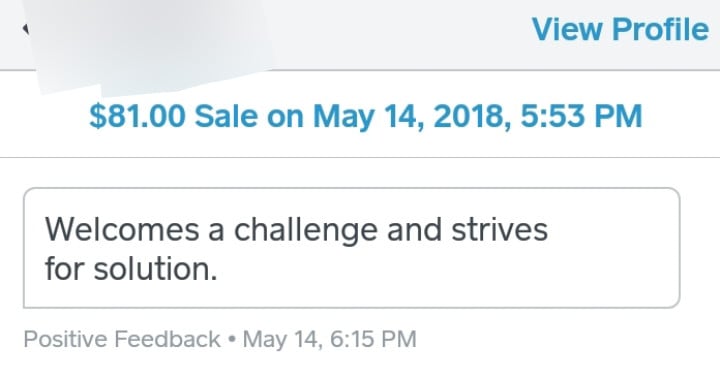Click "5:53 PM" in the sale link
The width and height of the screenshot is (720, 378).
581,115
